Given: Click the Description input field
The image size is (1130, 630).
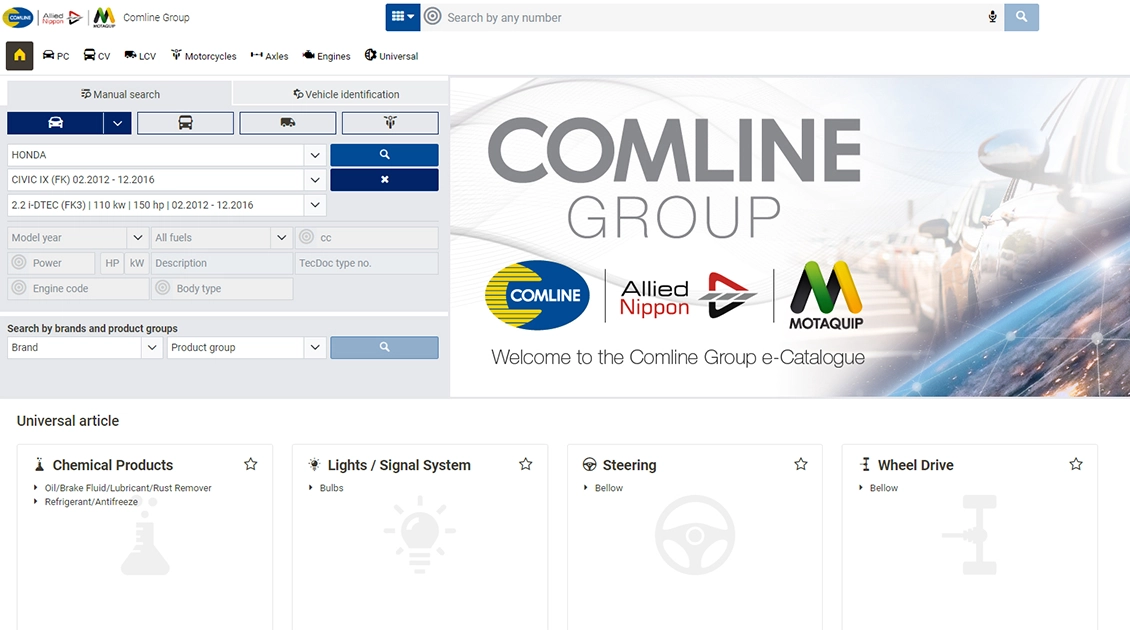Looking at the screenshot, I should (221, 263).
